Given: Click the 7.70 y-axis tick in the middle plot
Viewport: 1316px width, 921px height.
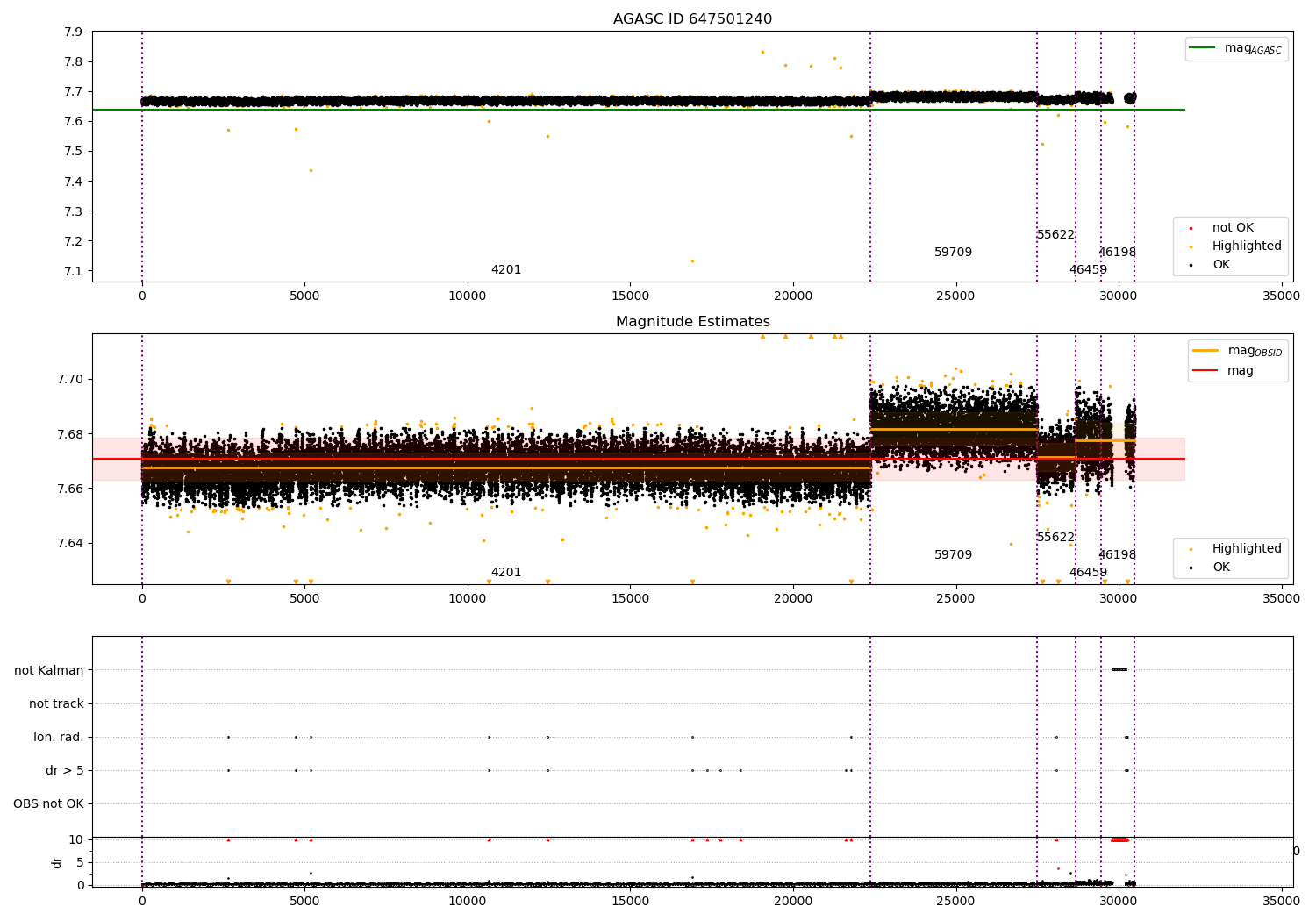Looking at the screenshot, I should point(70,380).
